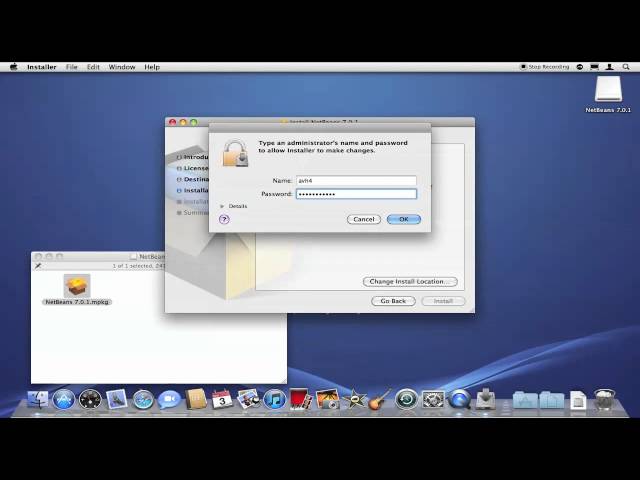The width and height of the screenshot is (640, 480).
Task: Launch QuickTime Player from the Dock
Action: (459, 399)
